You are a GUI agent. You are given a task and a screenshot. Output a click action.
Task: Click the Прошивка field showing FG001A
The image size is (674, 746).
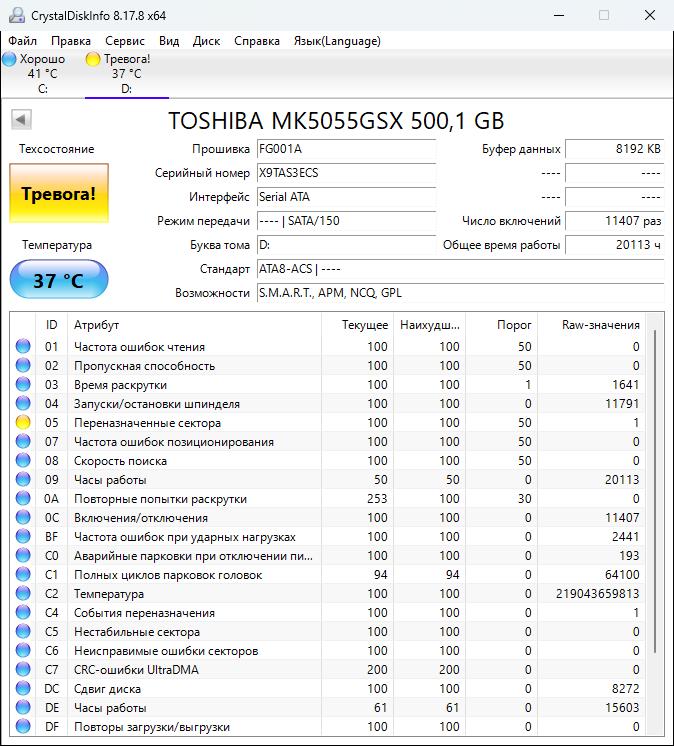point(346,149)
